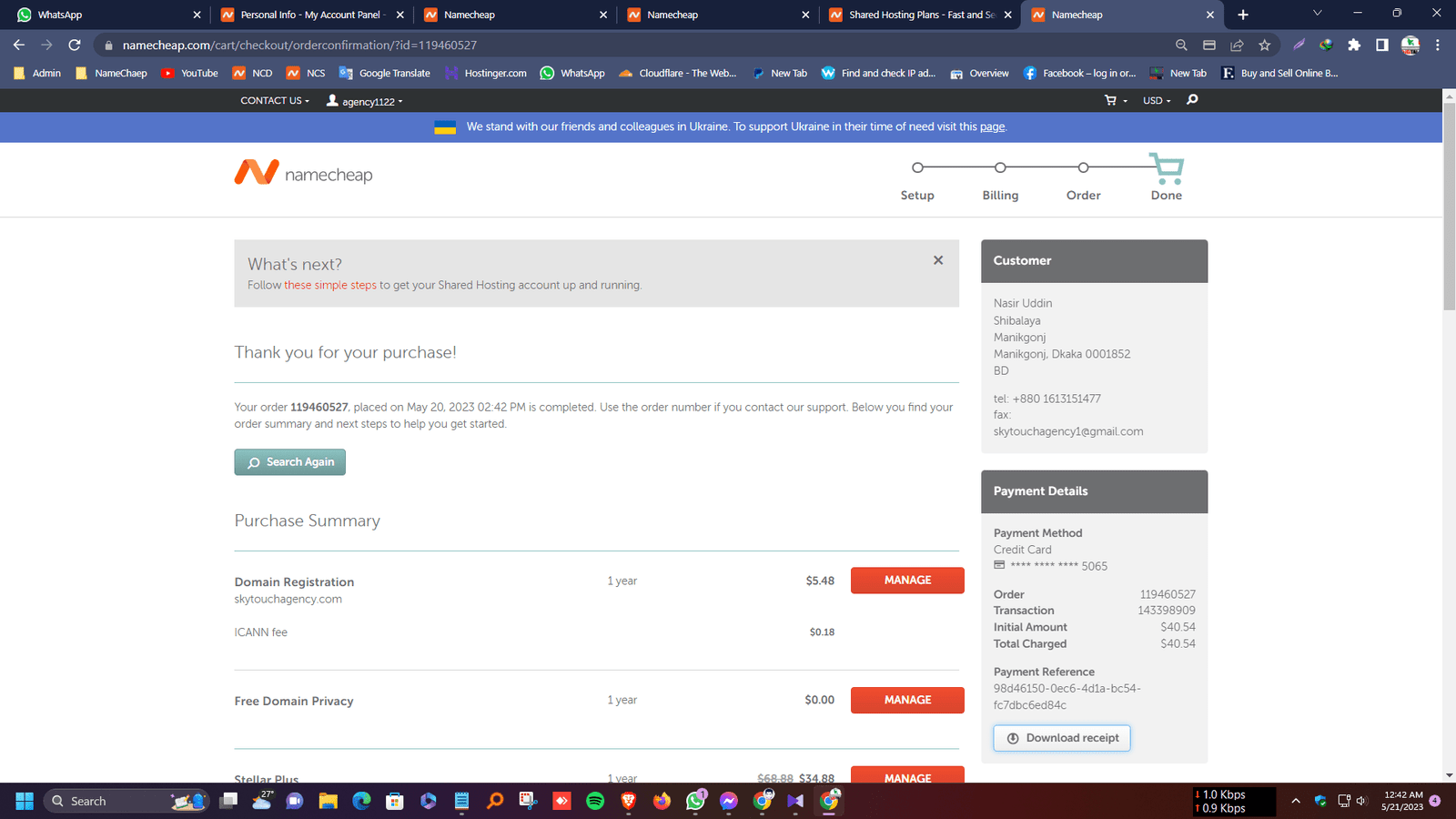Open the Facebook log in bookmark
The width and height of the screenshot is (1456, 819).
[x=1079, y=73]
